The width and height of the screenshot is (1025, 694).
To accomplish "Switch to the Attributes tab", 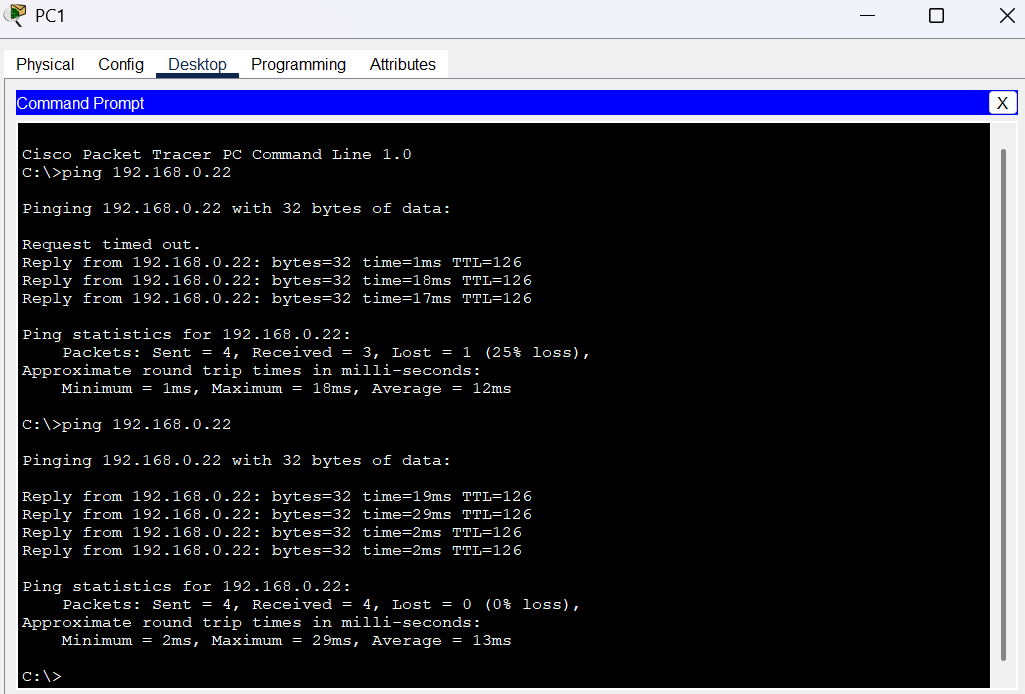I will coord(403,64).
